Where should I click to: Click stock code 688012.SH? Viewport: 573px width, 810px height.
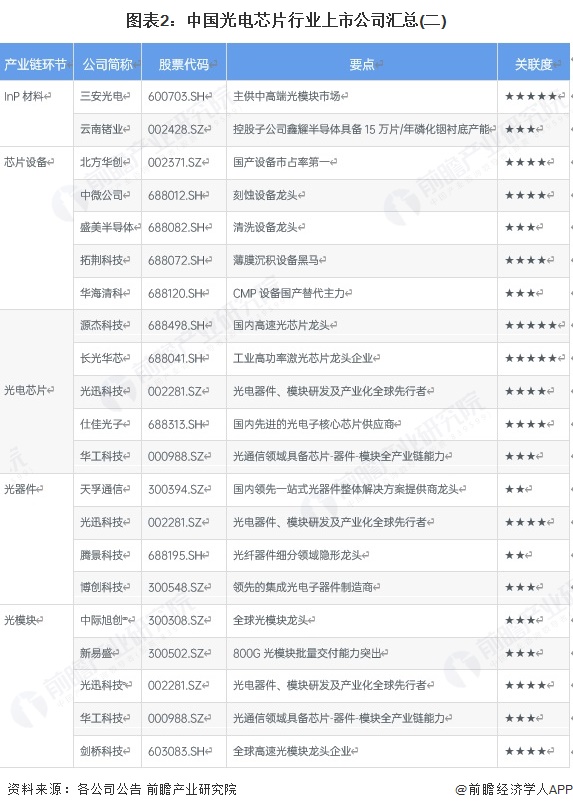pos(176,195)
